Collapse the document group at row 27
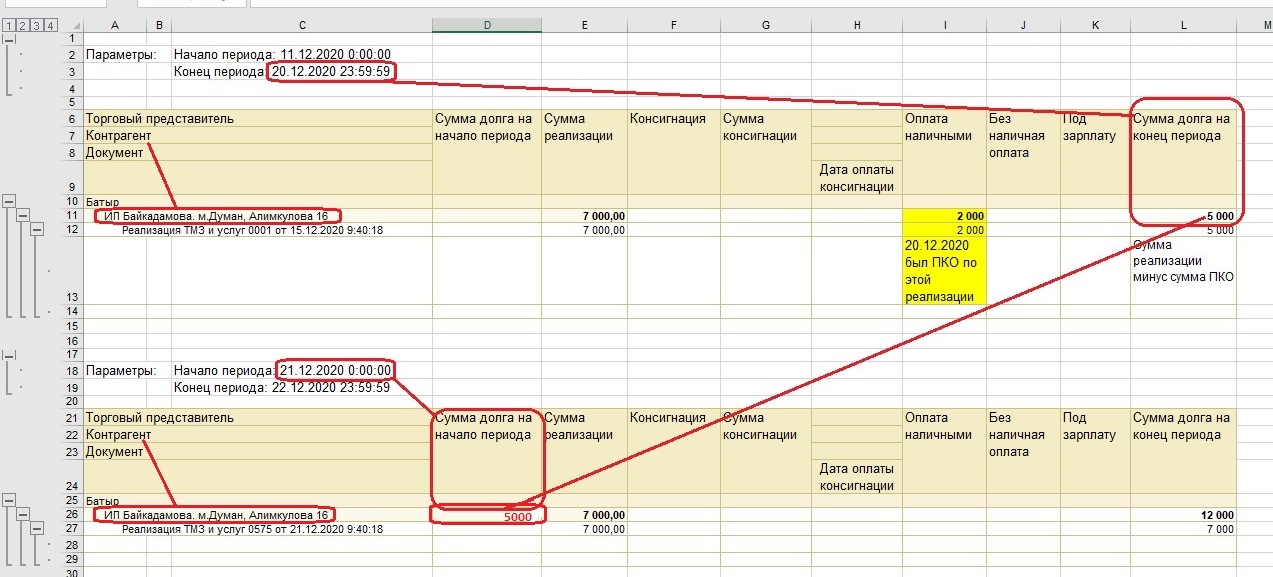This screenshot has width=1273, height=577. [x=37, y=529]
